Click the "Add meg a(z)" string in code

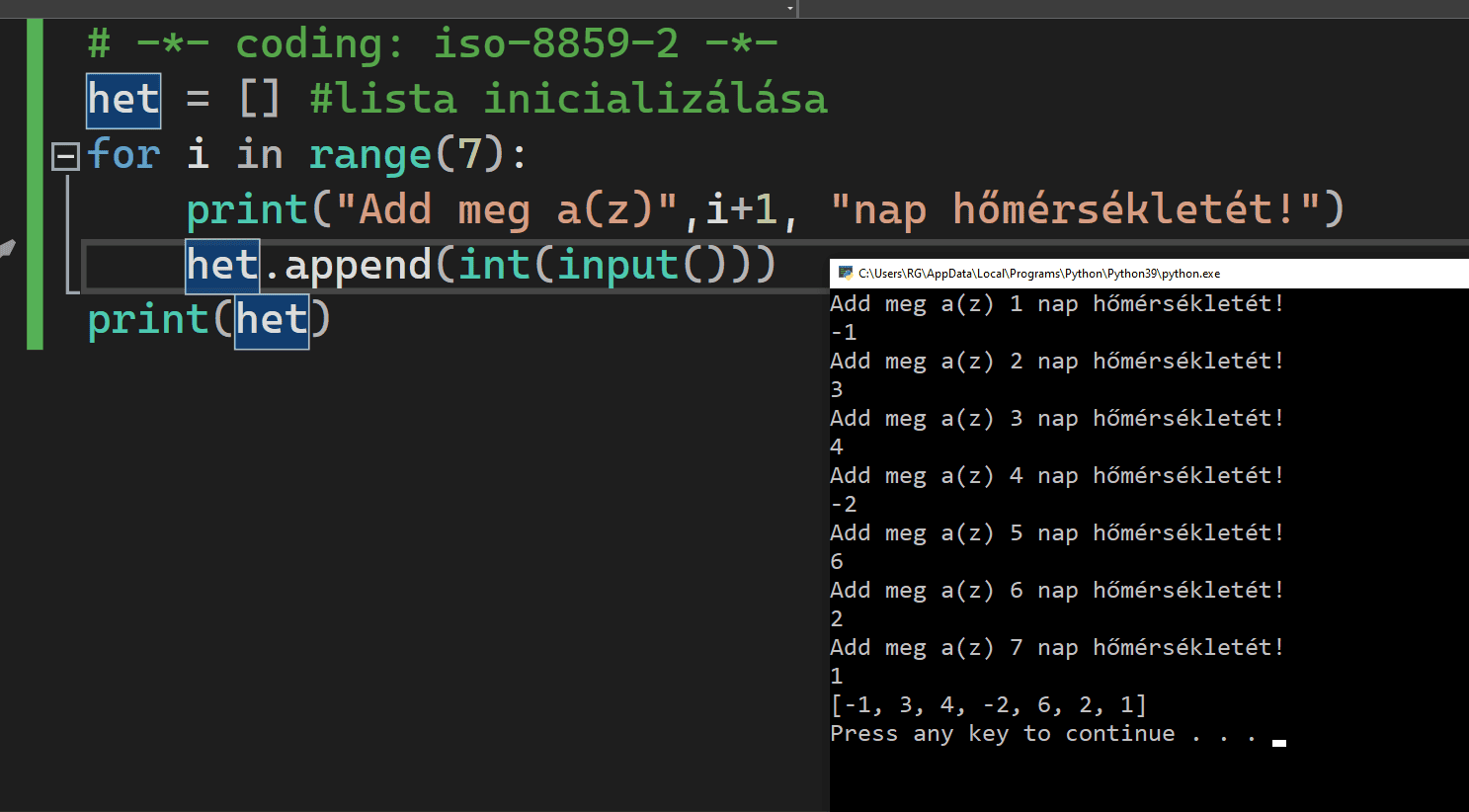tap(507, 210)
